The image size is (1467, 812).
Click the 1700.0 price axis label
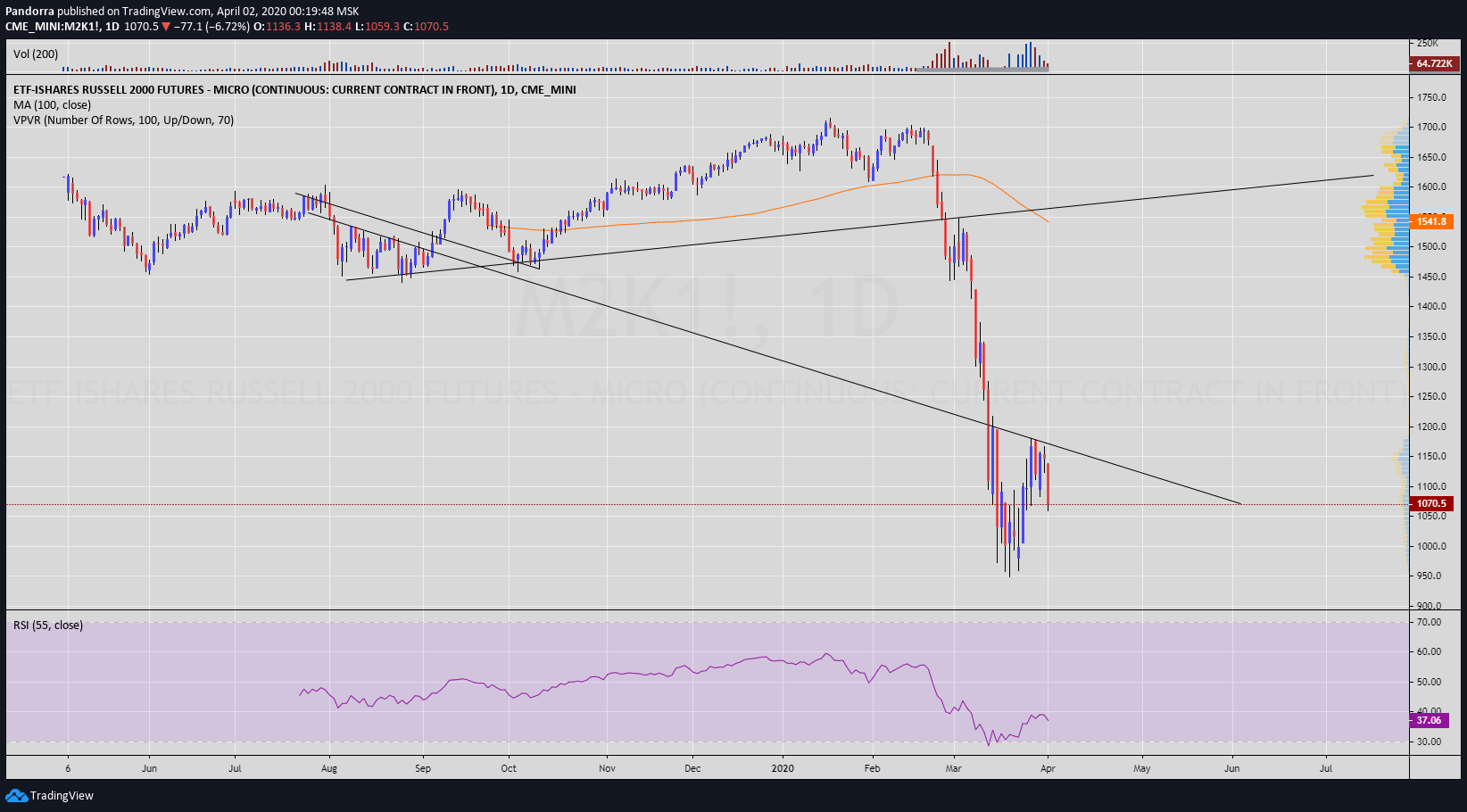[x=1431, y=128]
